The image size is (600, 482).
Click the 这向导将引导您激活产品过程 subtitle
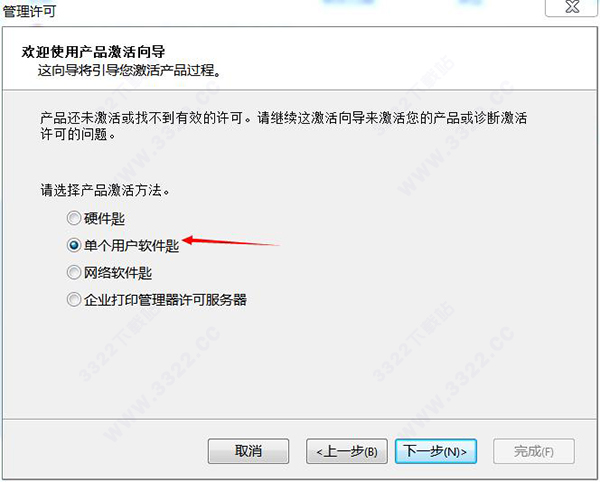tap(129, 70)
